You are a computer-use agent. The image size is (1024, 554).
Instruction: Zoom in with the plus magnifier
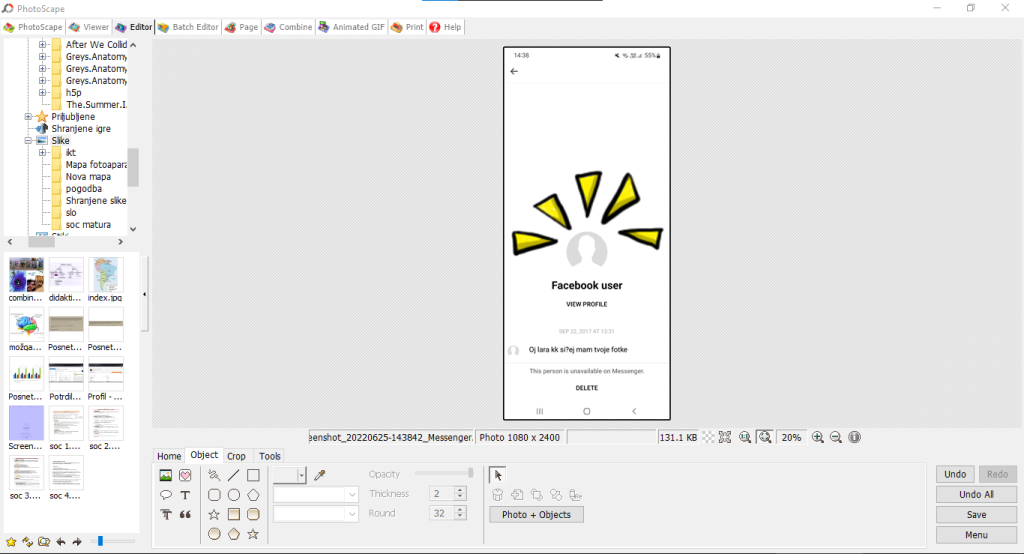pos(817,437)
